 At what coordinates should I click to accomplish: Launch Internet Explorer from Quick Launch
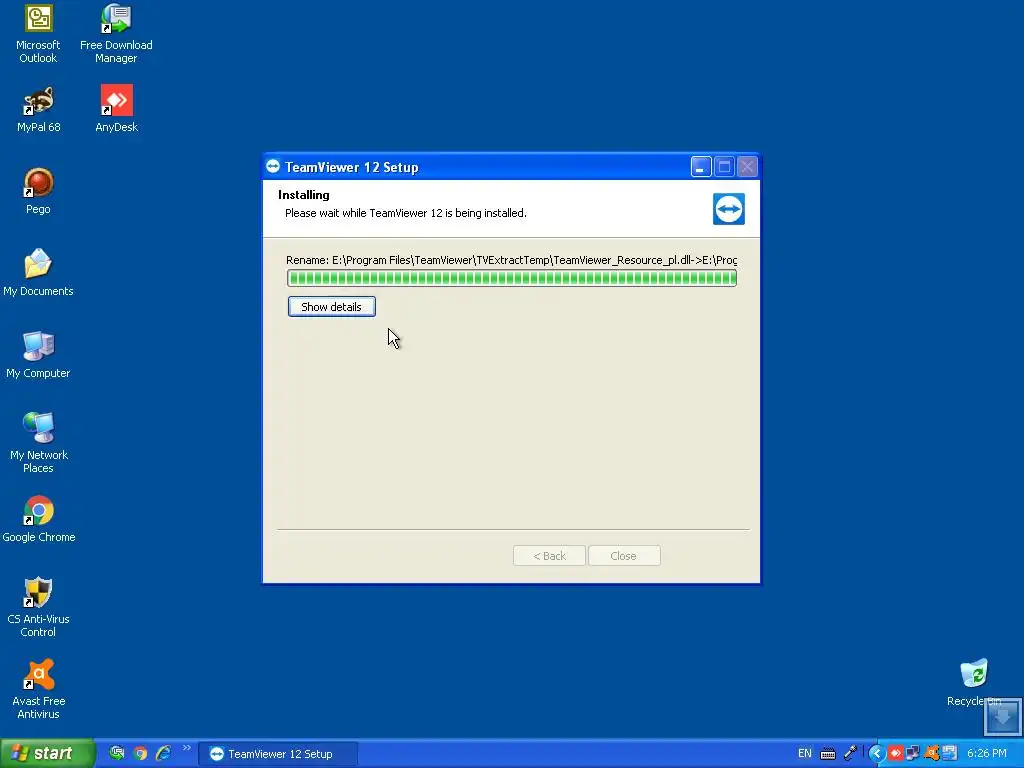[163, 753]
